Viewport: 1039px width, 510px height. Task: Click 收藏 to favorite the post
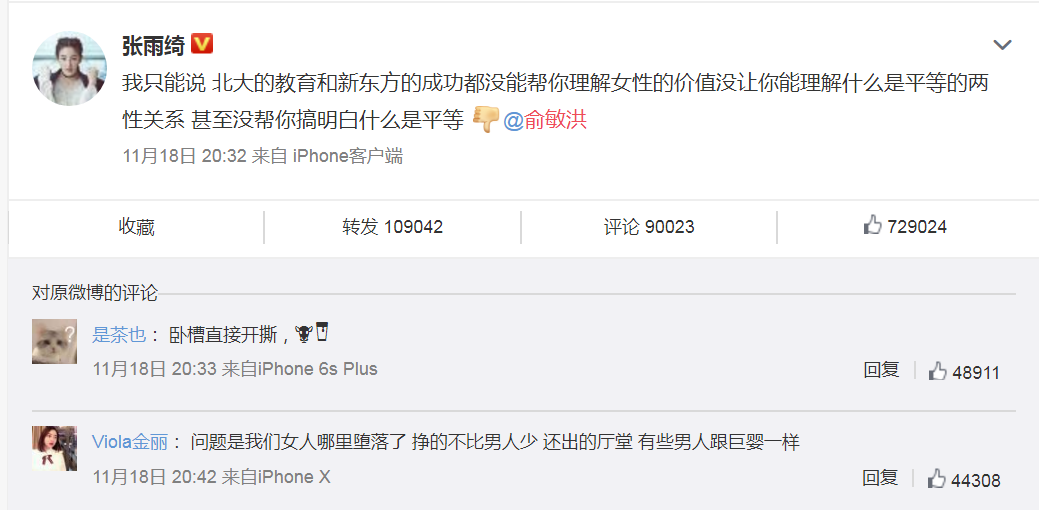pos(137,227)
